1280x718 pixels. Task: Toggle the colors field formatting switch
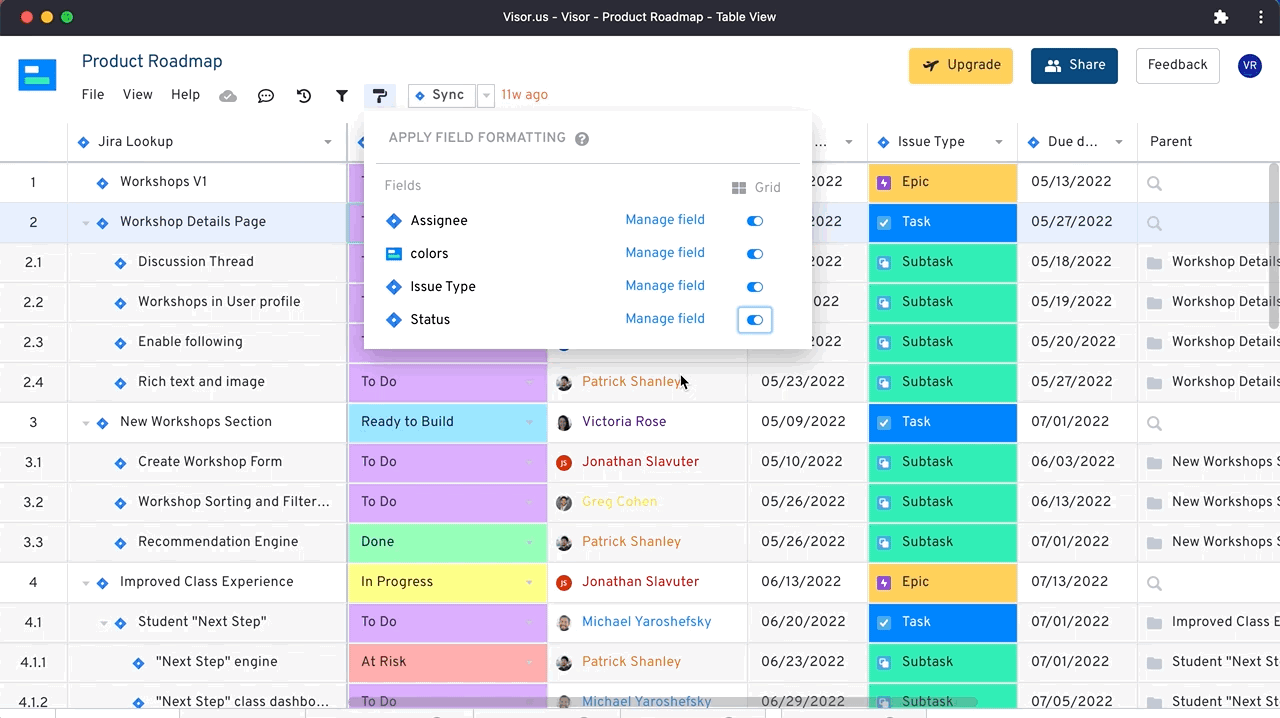[x=755, y=254]
